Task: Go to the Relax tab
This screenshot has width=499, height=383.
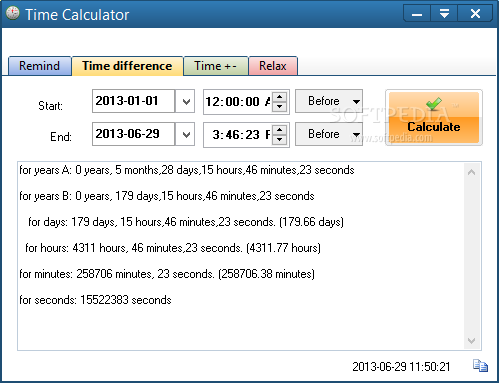Action: 273,66
